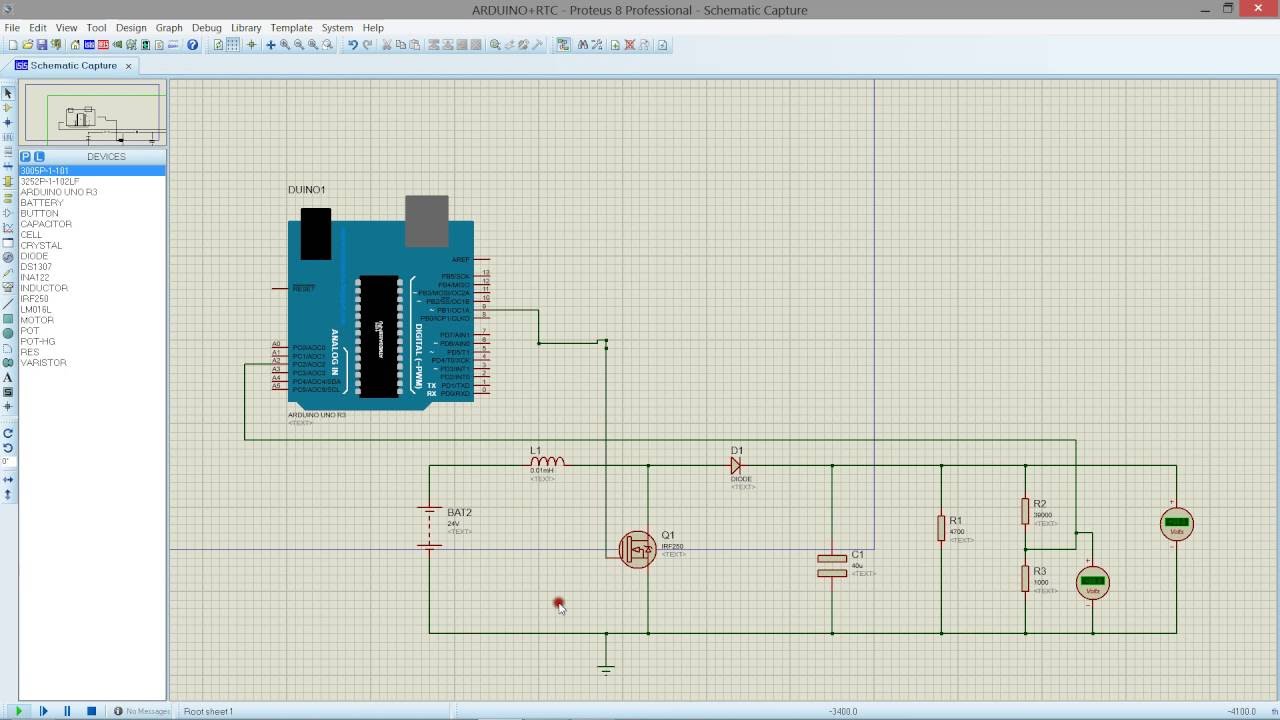Open the Debug menu
This screenshot has width=1280, height=720.
(206, 28)
